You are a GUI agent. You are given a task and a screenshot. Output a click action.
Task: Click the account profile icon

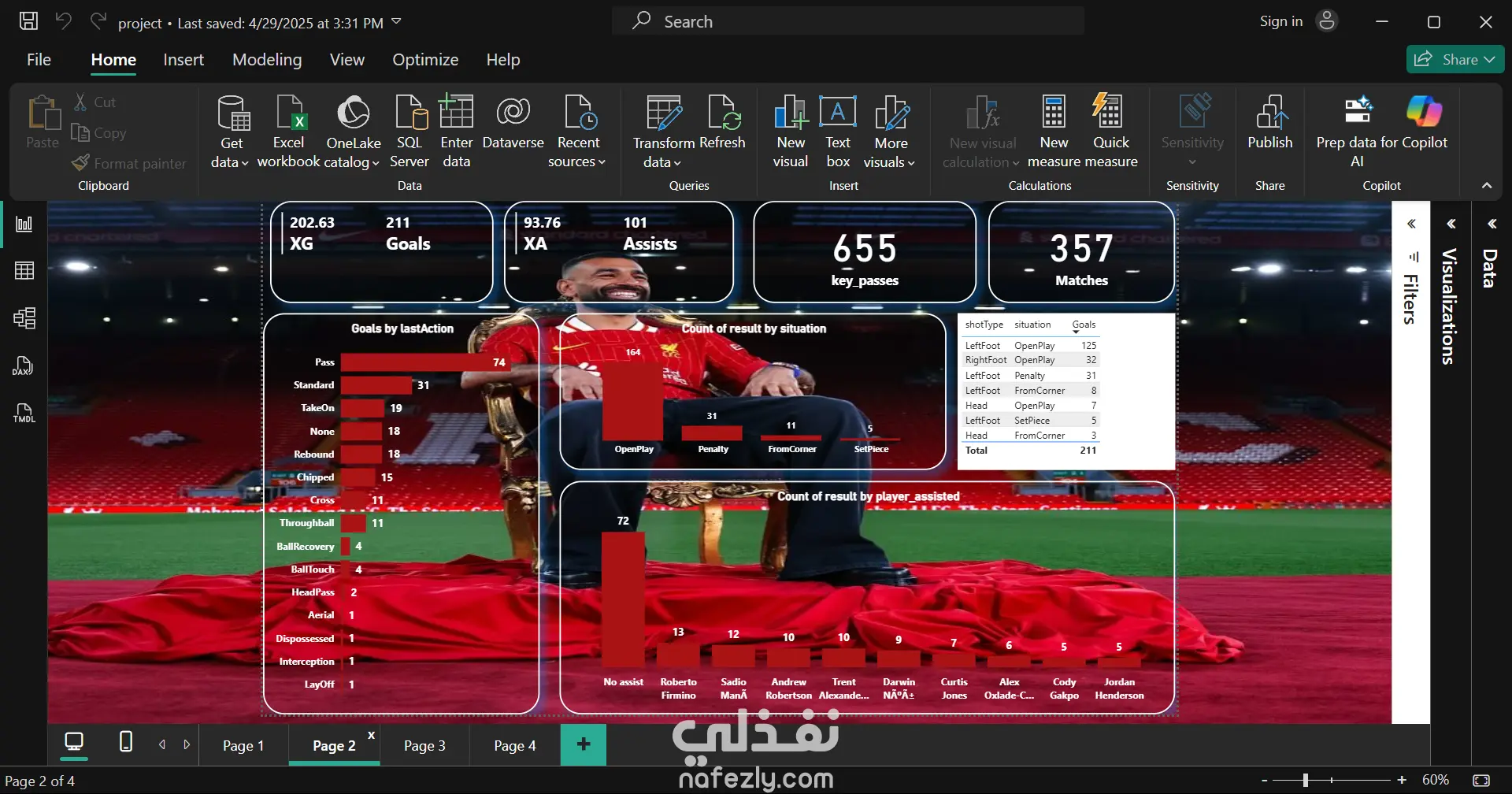click(x=1327, y=21)
